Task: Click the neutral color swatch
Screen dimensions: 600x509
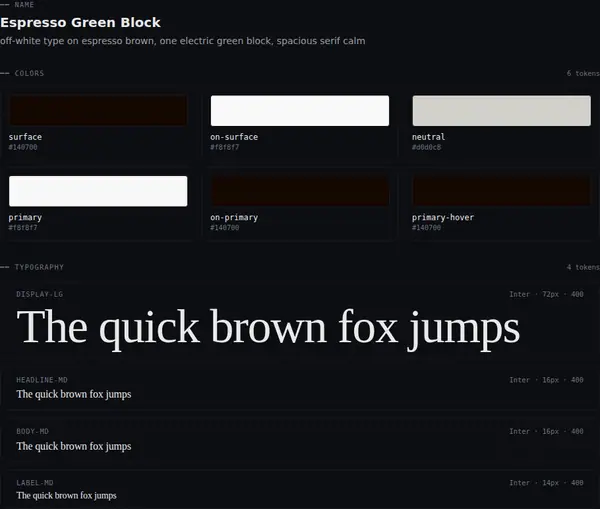Action: (x=501, y=111)
